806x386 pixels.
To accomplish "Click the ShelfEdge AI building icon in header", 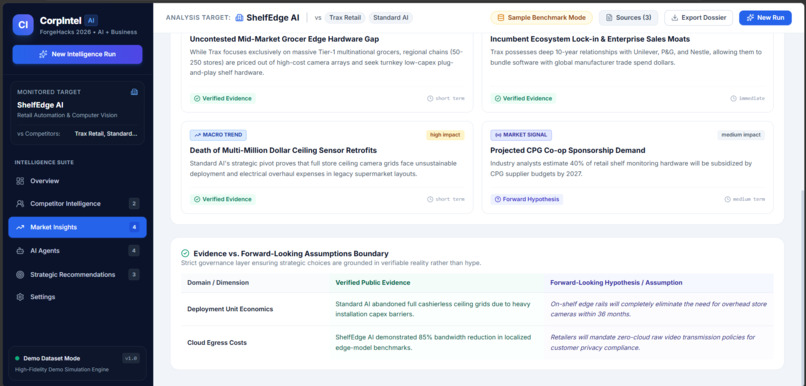I will 239,17.
